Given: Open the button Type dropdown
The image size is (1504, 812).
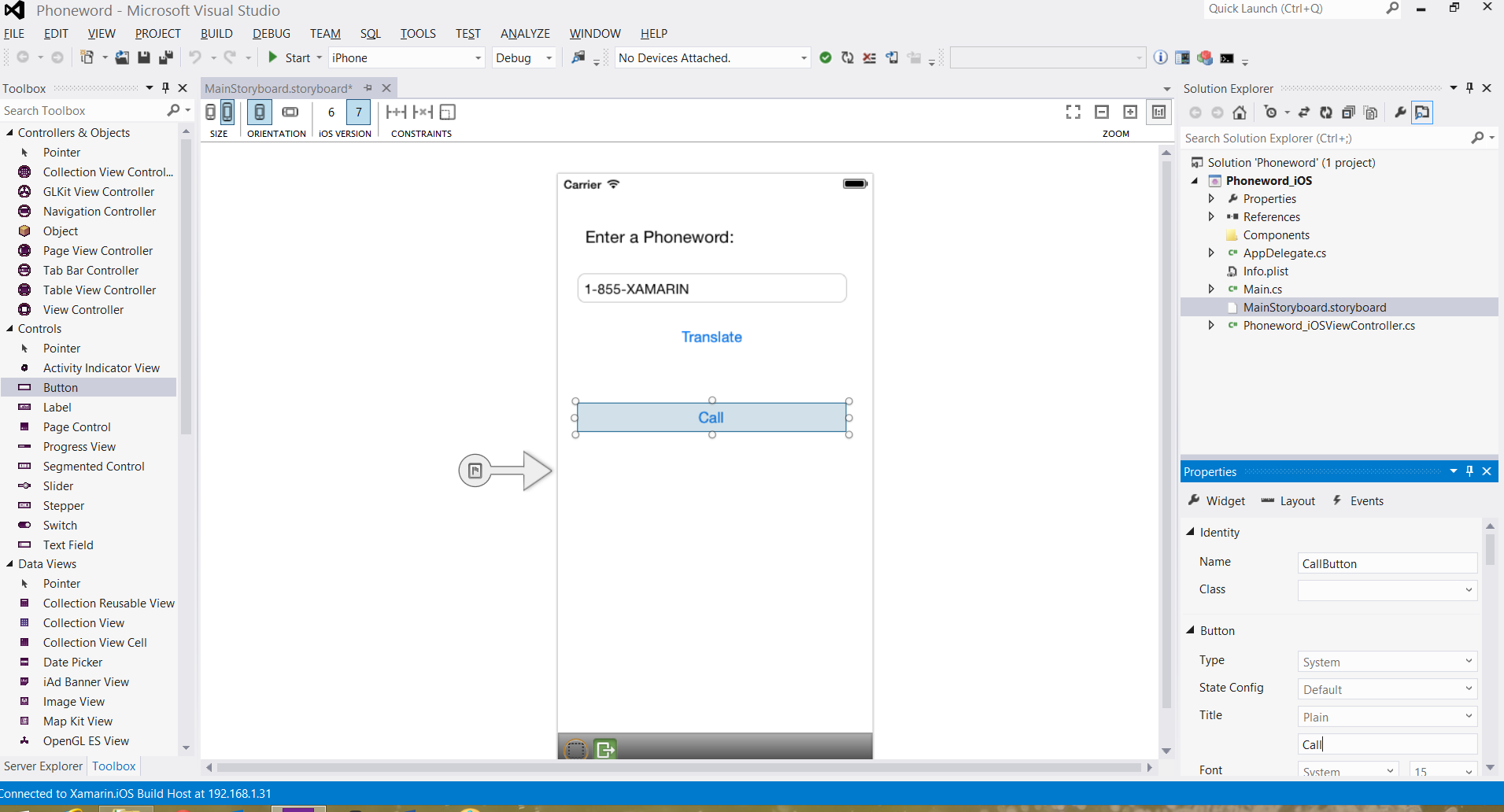Looking at the screenshot, I should tap(1387, 662).
